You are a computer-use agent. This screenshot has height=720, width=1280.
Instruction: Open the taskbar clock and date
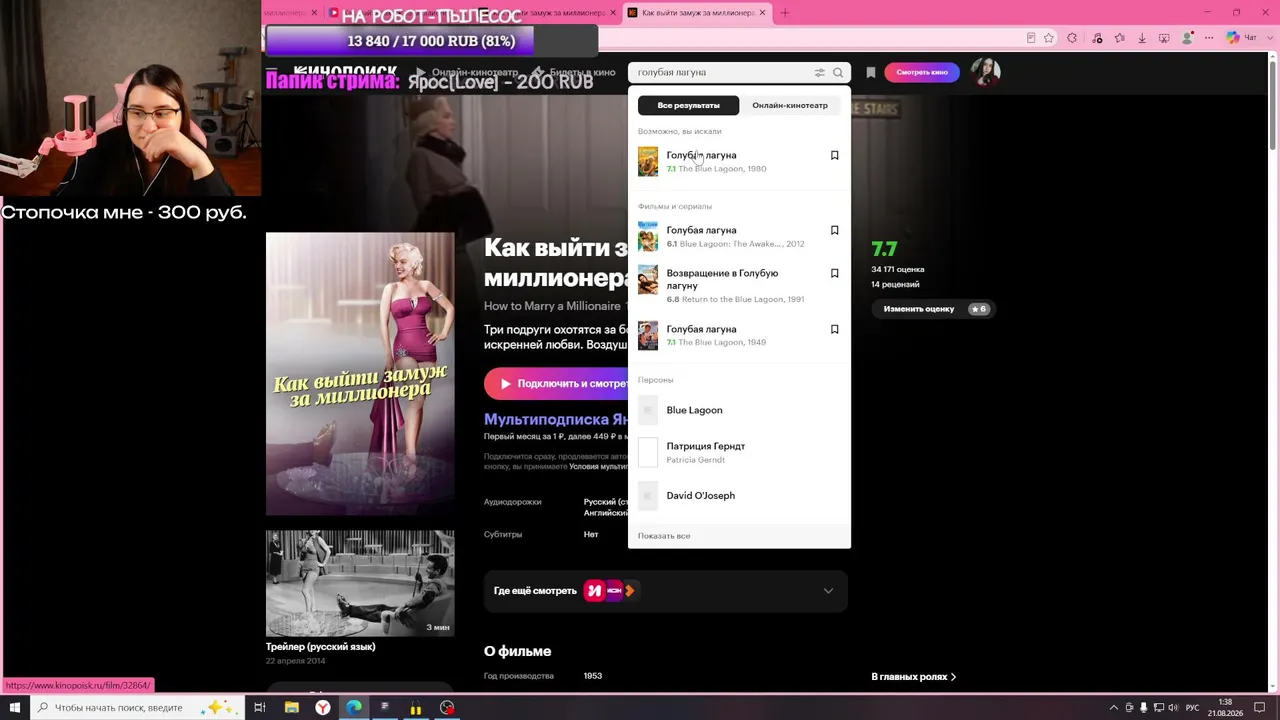click(1225, 707)
